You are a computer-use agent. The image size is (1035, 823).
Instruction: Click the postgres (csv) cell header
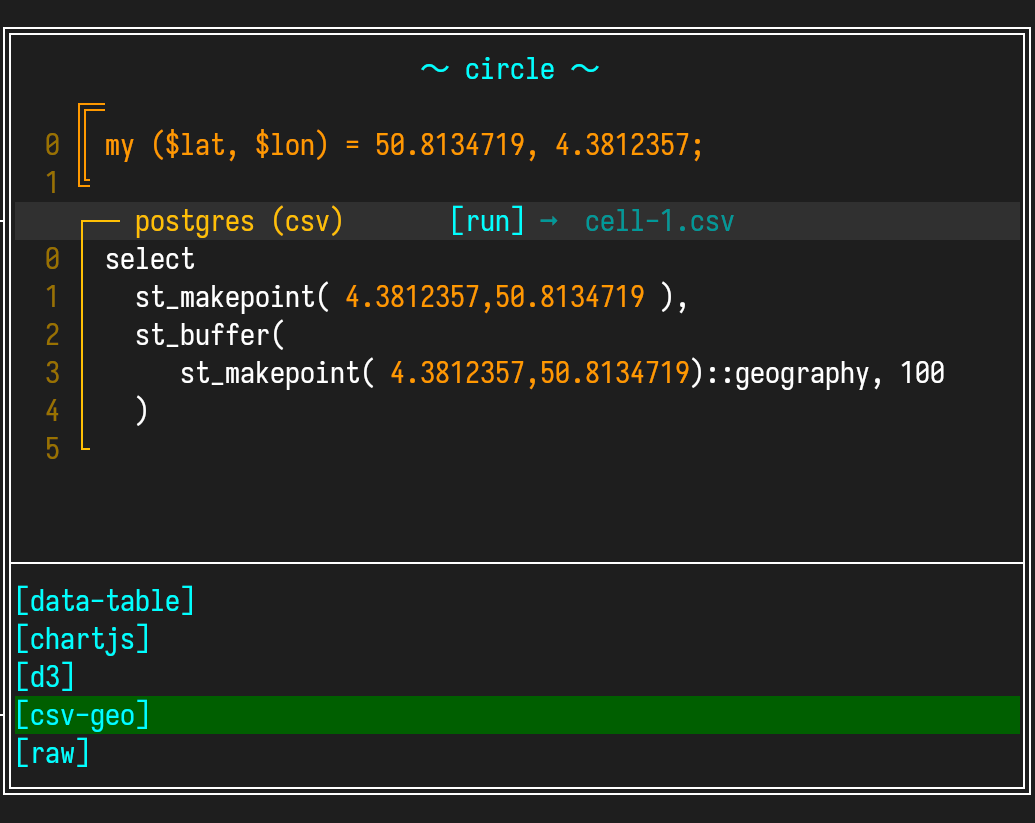tap(239, 221)
